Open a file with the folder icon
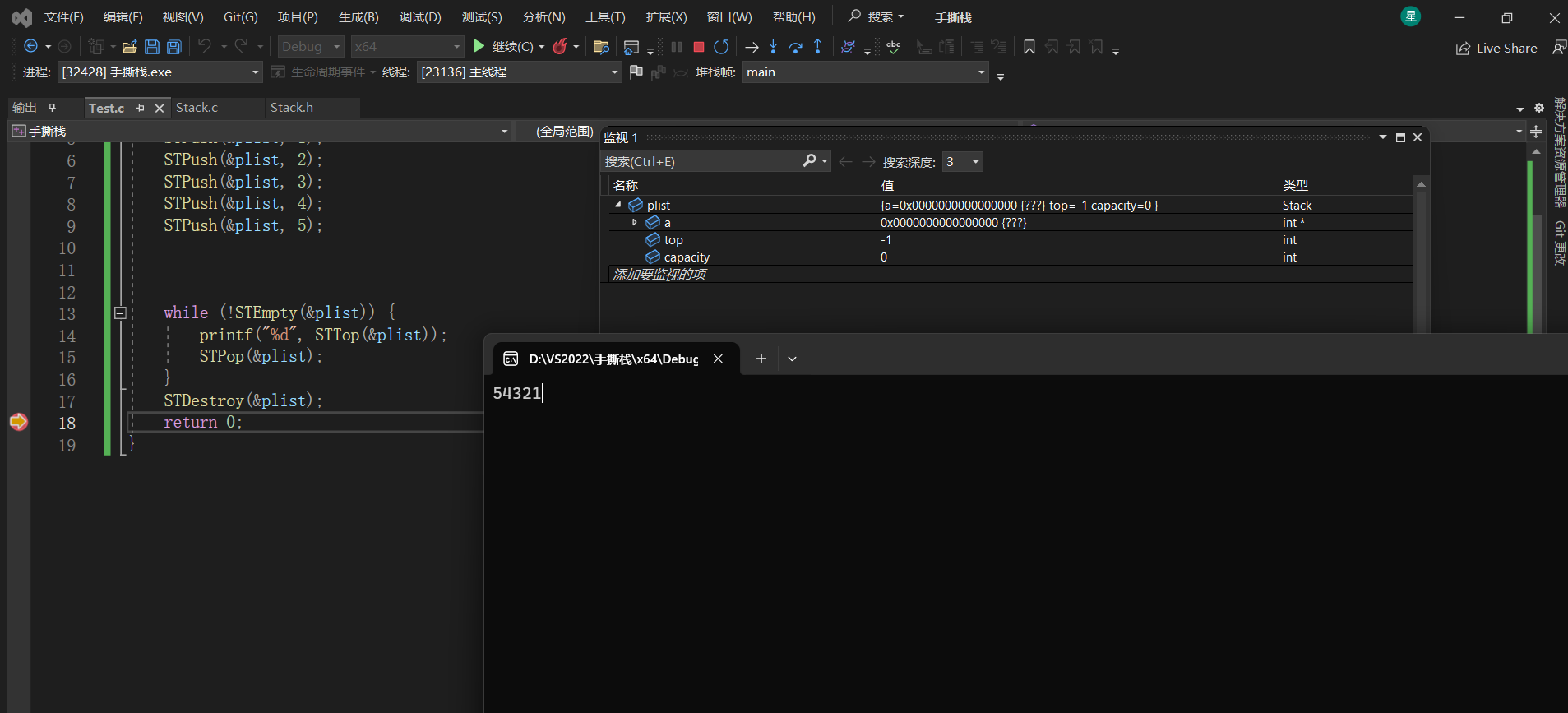1568x713 pixels. [129, 47]
